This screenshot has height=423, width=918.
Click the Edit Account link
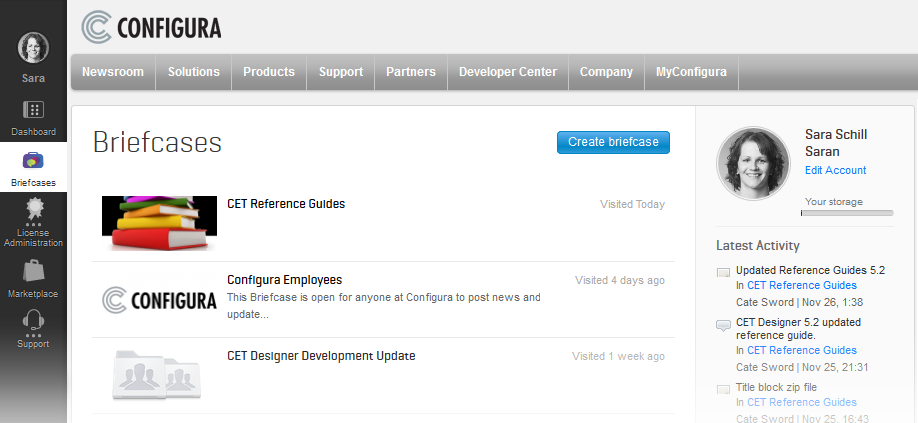coord(835,170)
